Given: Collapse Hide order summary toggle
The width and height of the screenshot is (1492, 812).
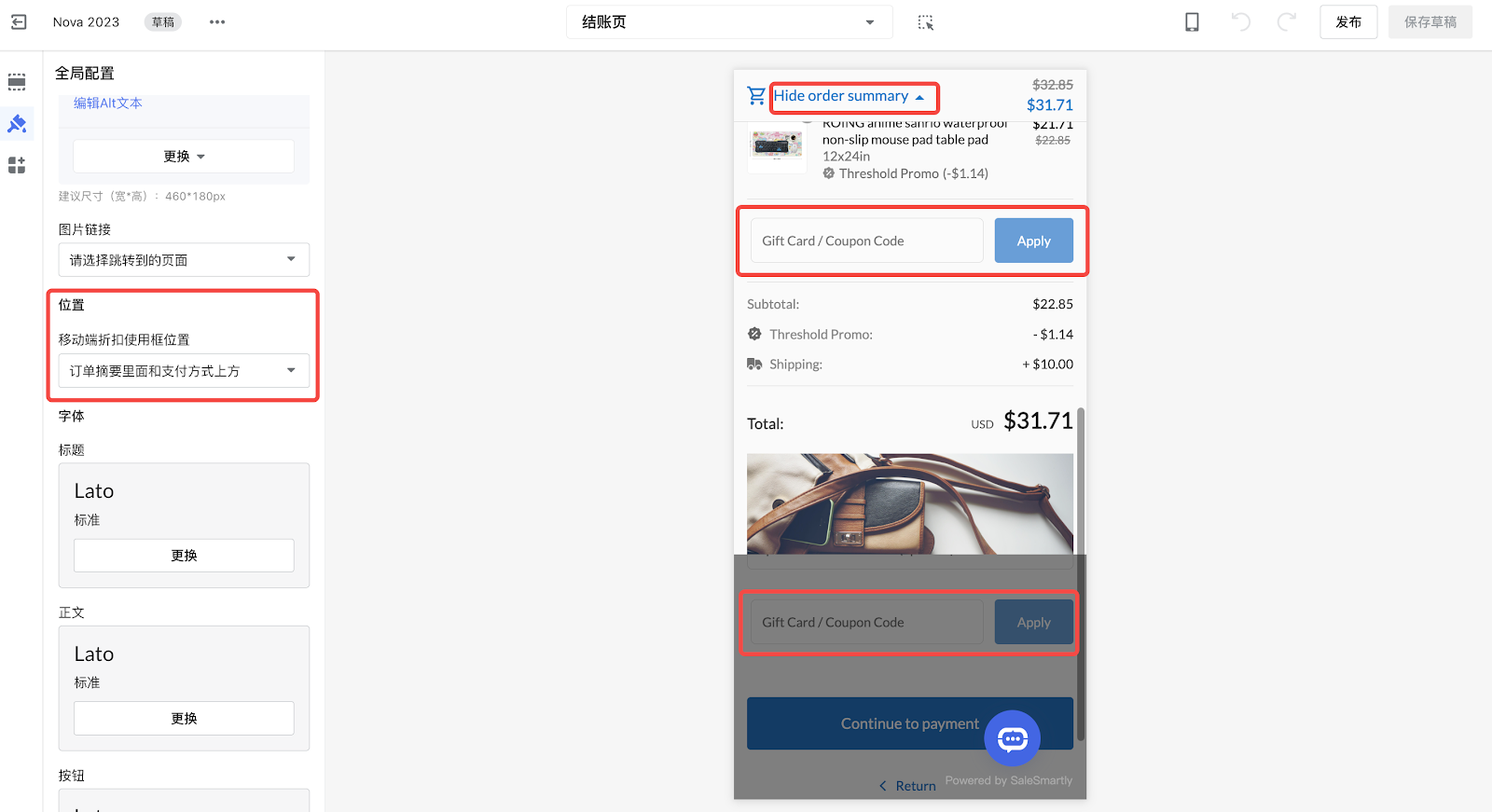Looking at the screenshot, I should pos(850,96).
